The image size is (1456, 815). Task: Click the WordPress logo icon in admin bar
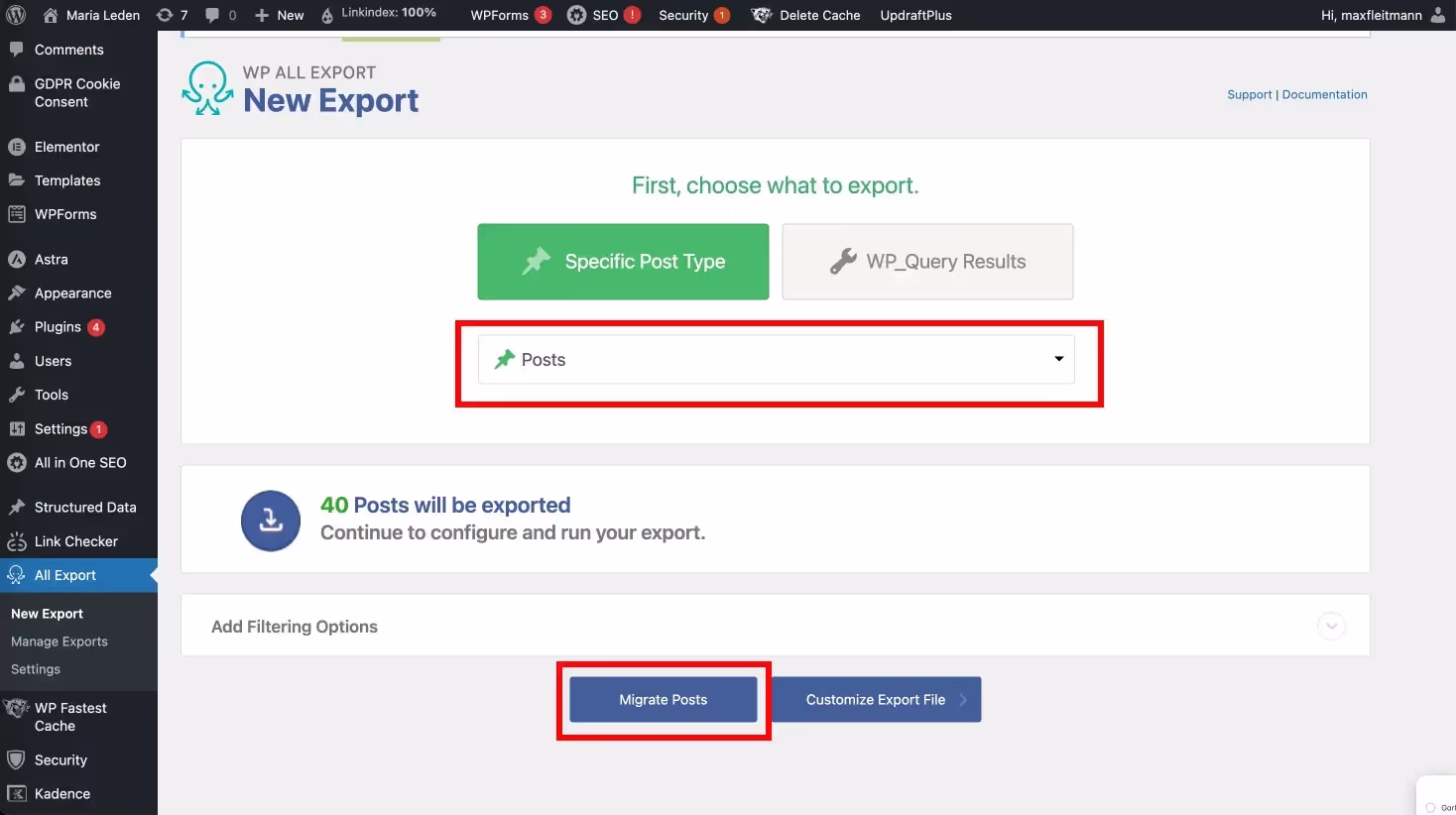click(16, 15)
